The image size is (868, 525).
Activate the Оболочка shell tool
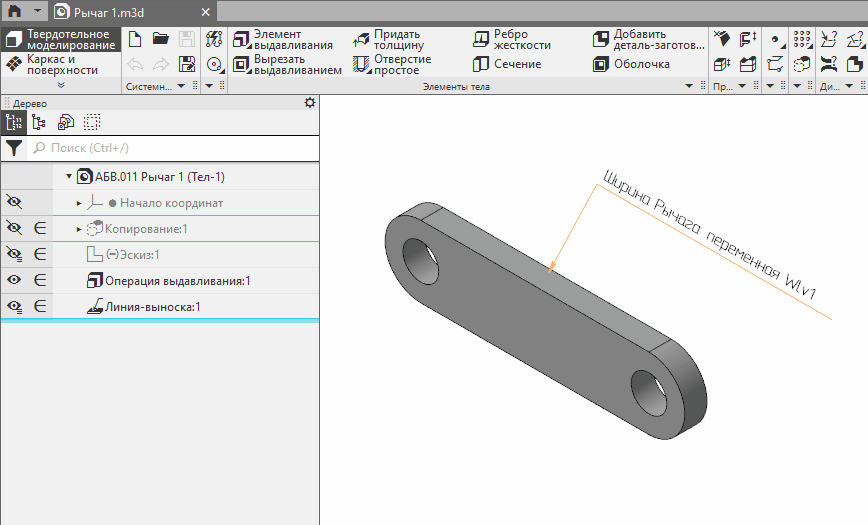coord(631,65)
